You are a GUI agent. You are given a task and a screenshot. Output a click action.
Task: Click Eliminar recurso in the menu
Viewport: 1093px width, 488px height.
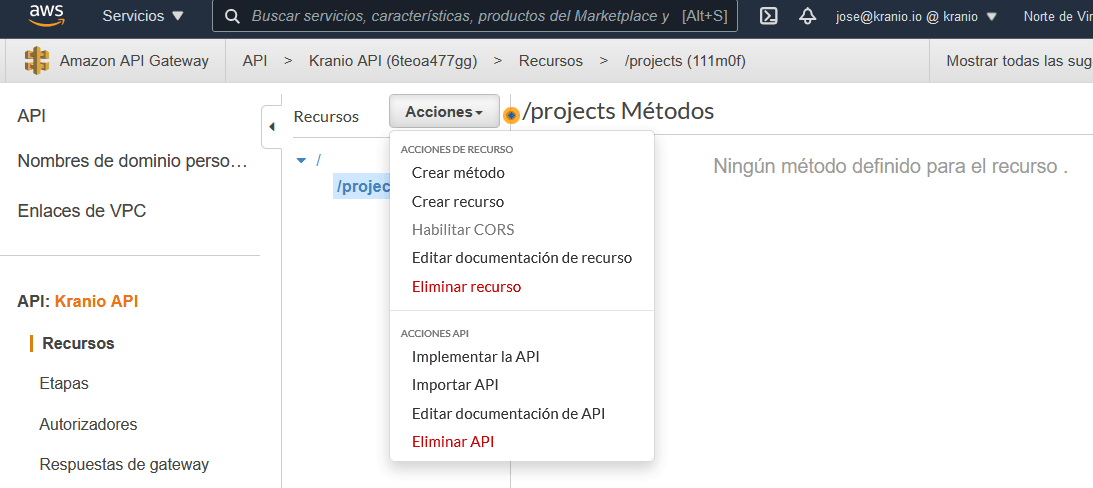(x=466, y=286)
